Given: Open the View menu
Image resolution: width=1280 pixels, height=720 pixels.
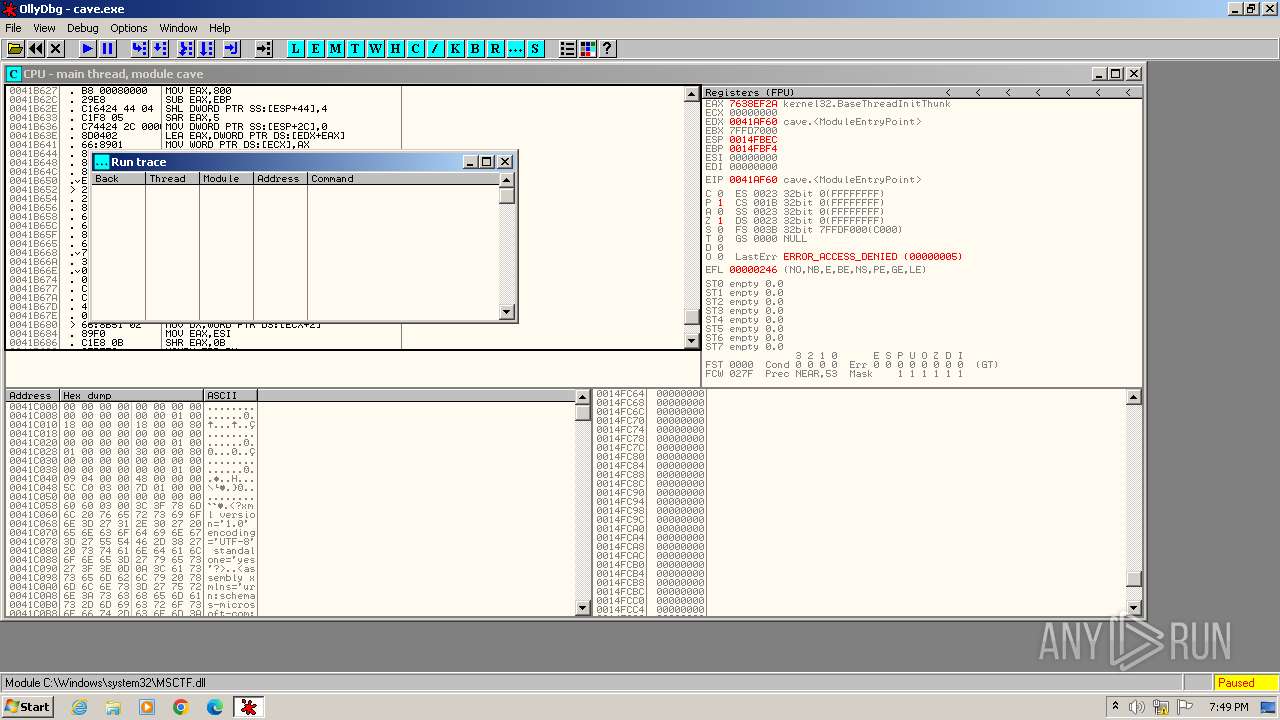Looking at the screenshot, I should (x=44, y=28).
